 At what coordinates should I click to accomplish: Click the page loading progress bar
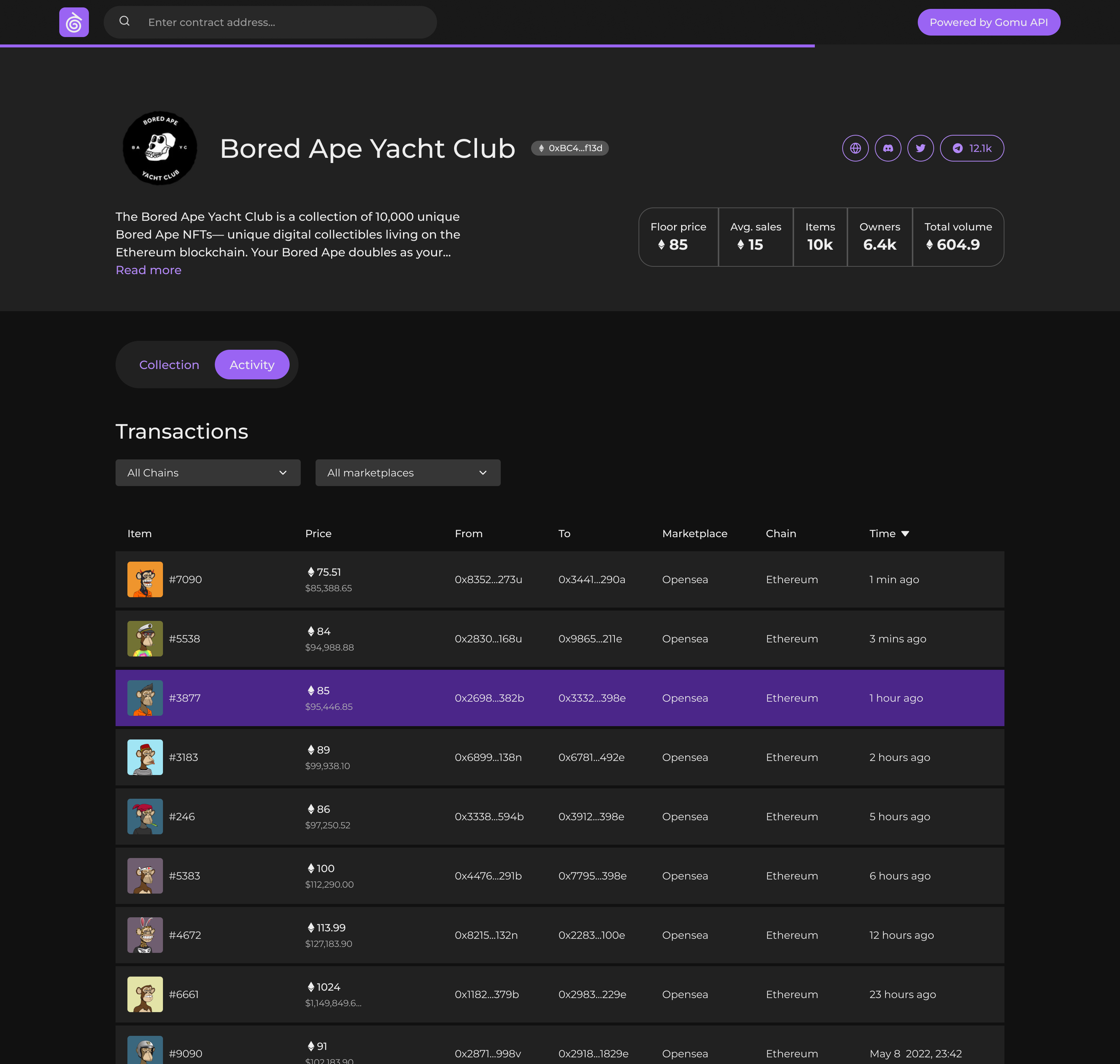coord(407,46)
